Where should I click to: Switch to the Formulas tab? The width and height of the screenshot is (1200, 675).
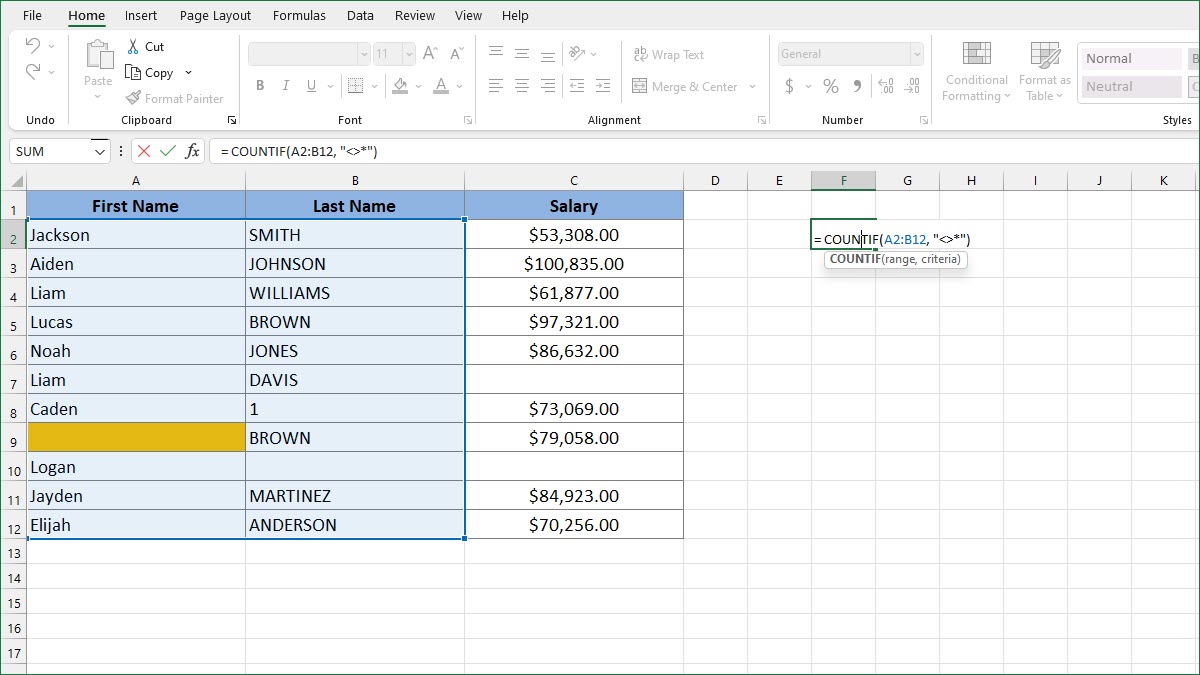tap(299, 15)
